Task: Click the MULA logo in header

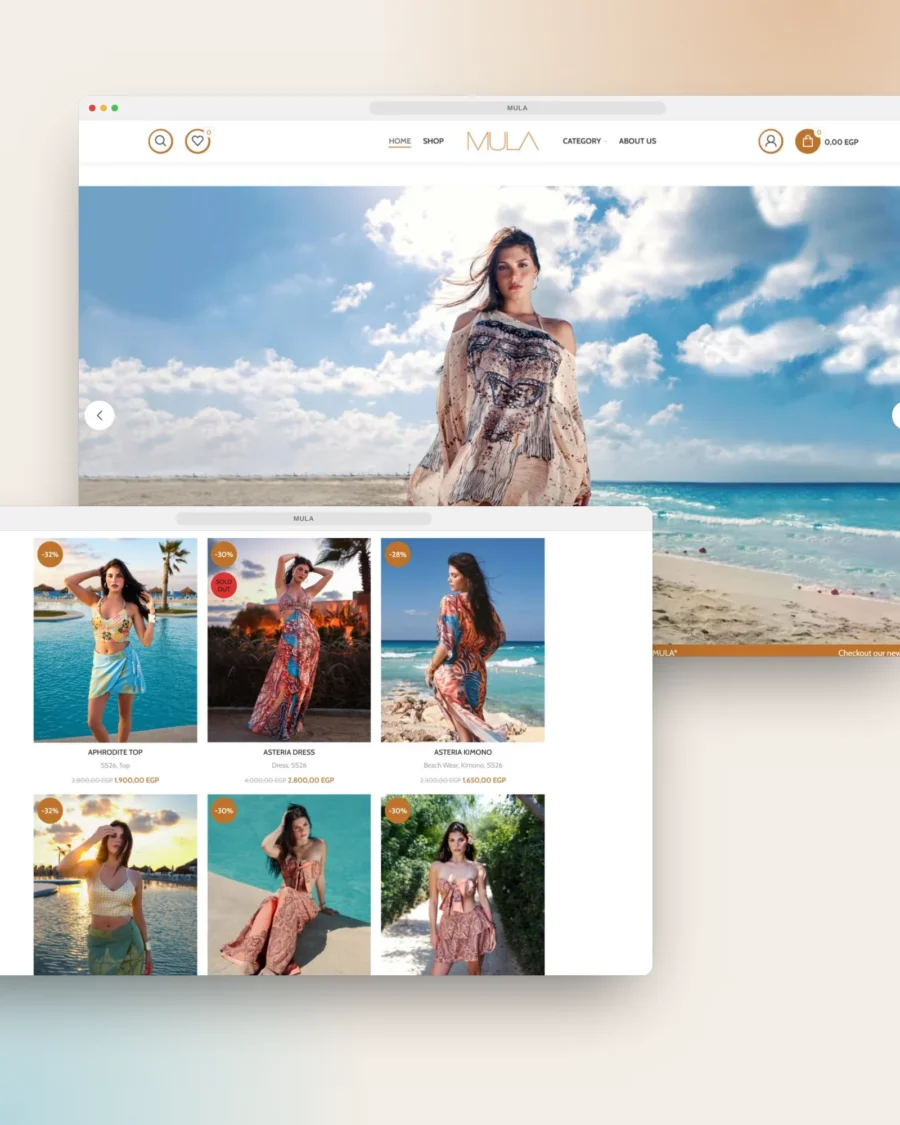Action: pyautogui.click(x=502, y=141)
